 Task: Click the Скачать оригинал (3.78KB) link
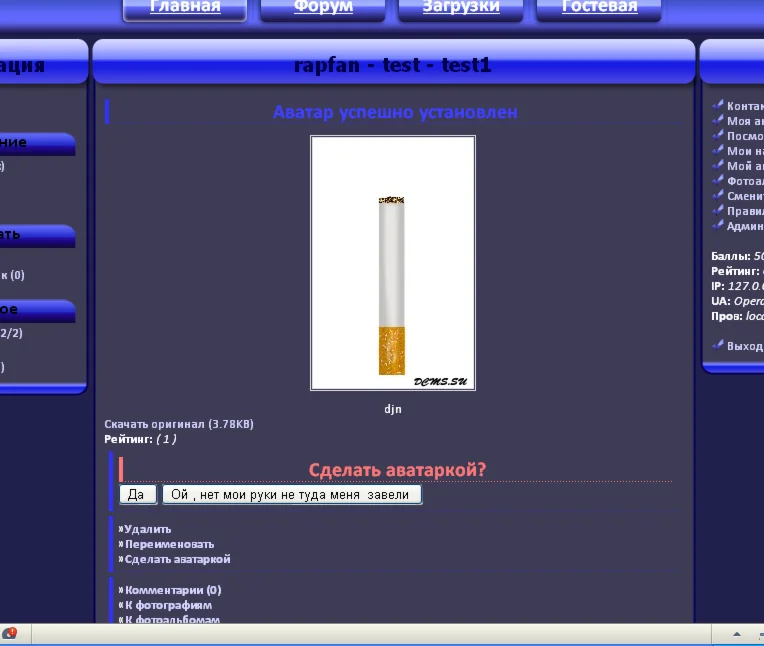179,424
